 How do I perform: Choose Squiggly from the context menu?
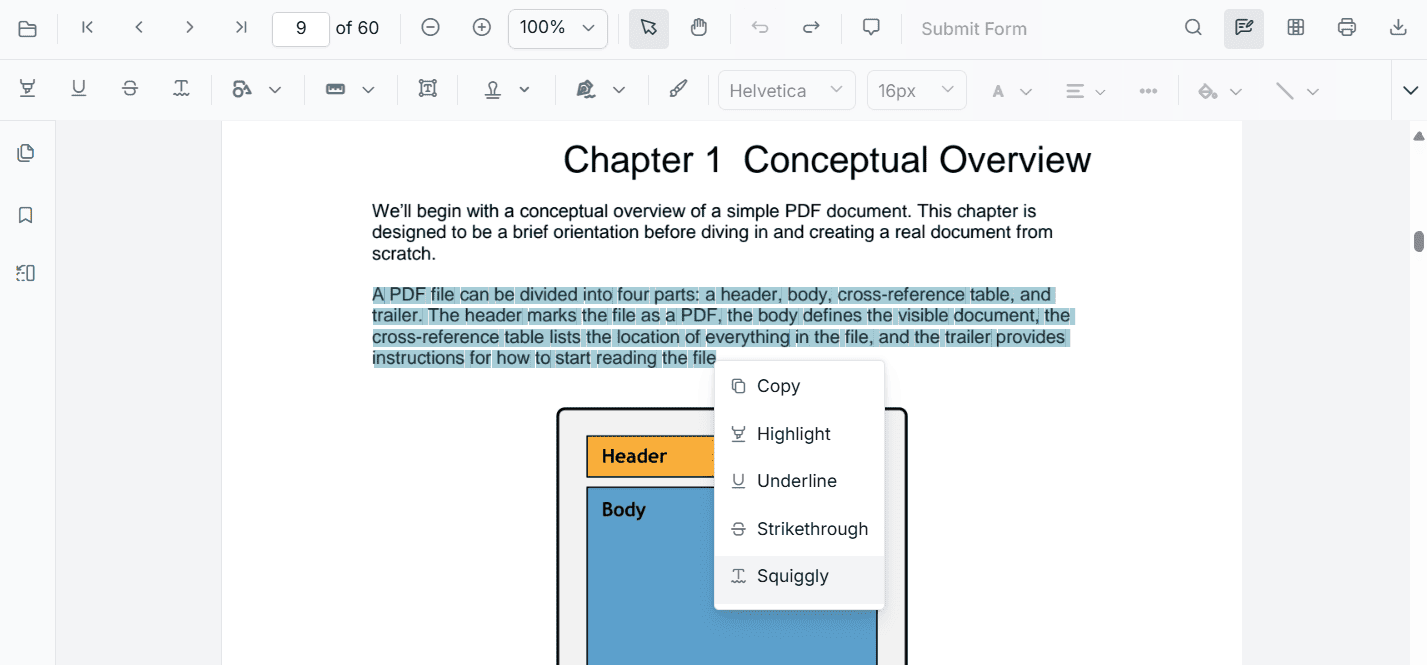point(792,576)
